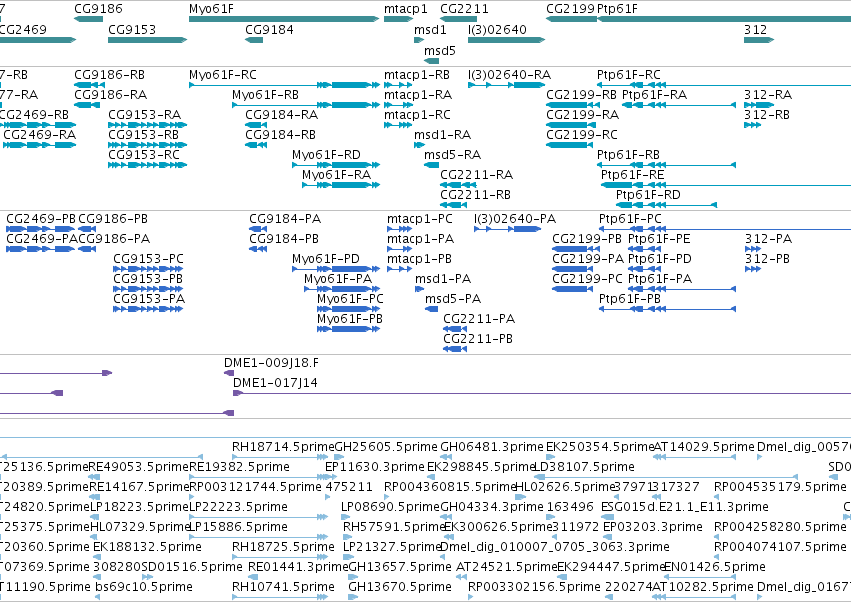The width and height of the screenshot is (851, 602).
Task: Click protein CG2199-PC label
Action: [587, 278]
